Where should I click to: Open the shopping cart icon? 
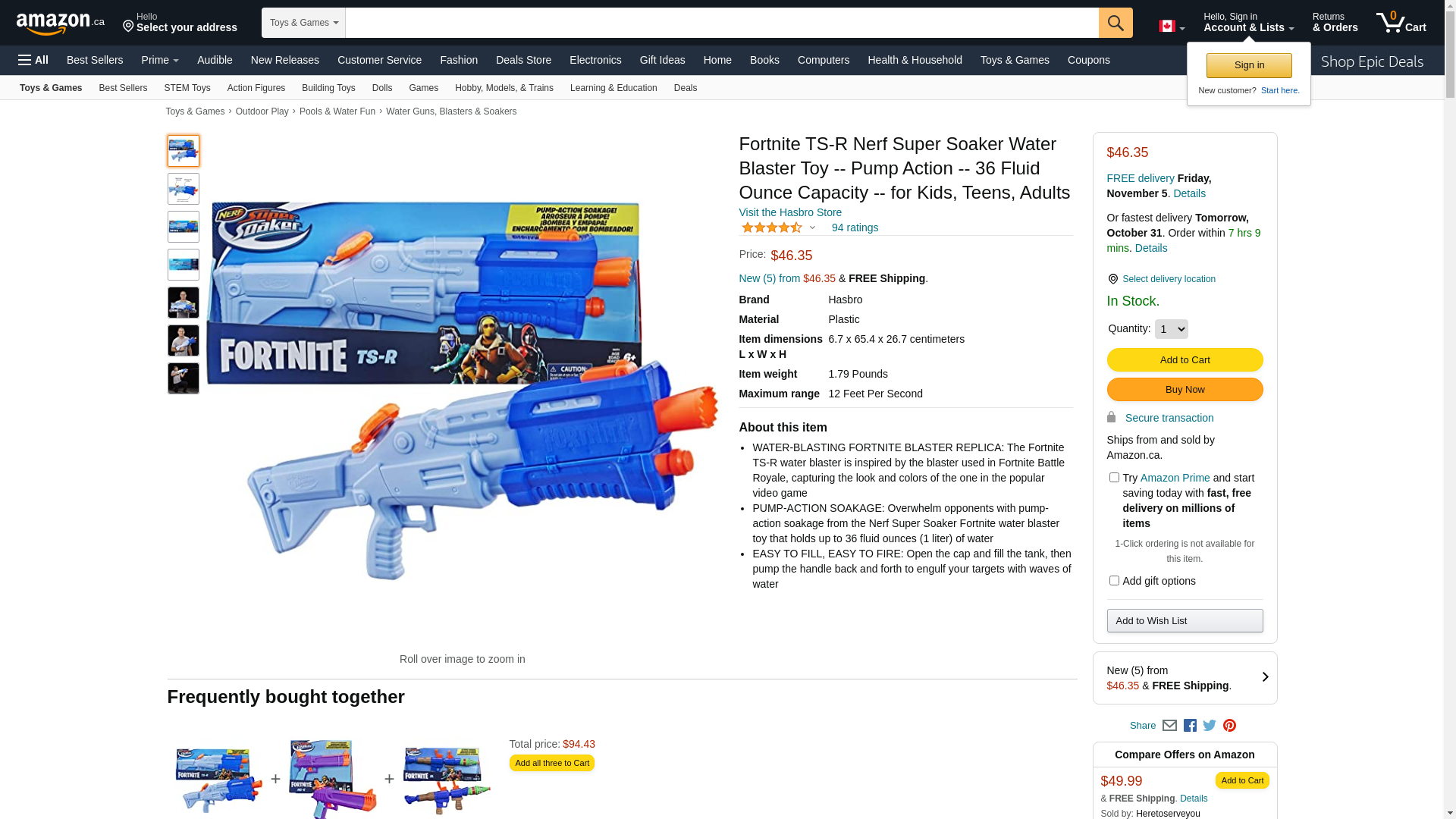tap(1401, 23)
